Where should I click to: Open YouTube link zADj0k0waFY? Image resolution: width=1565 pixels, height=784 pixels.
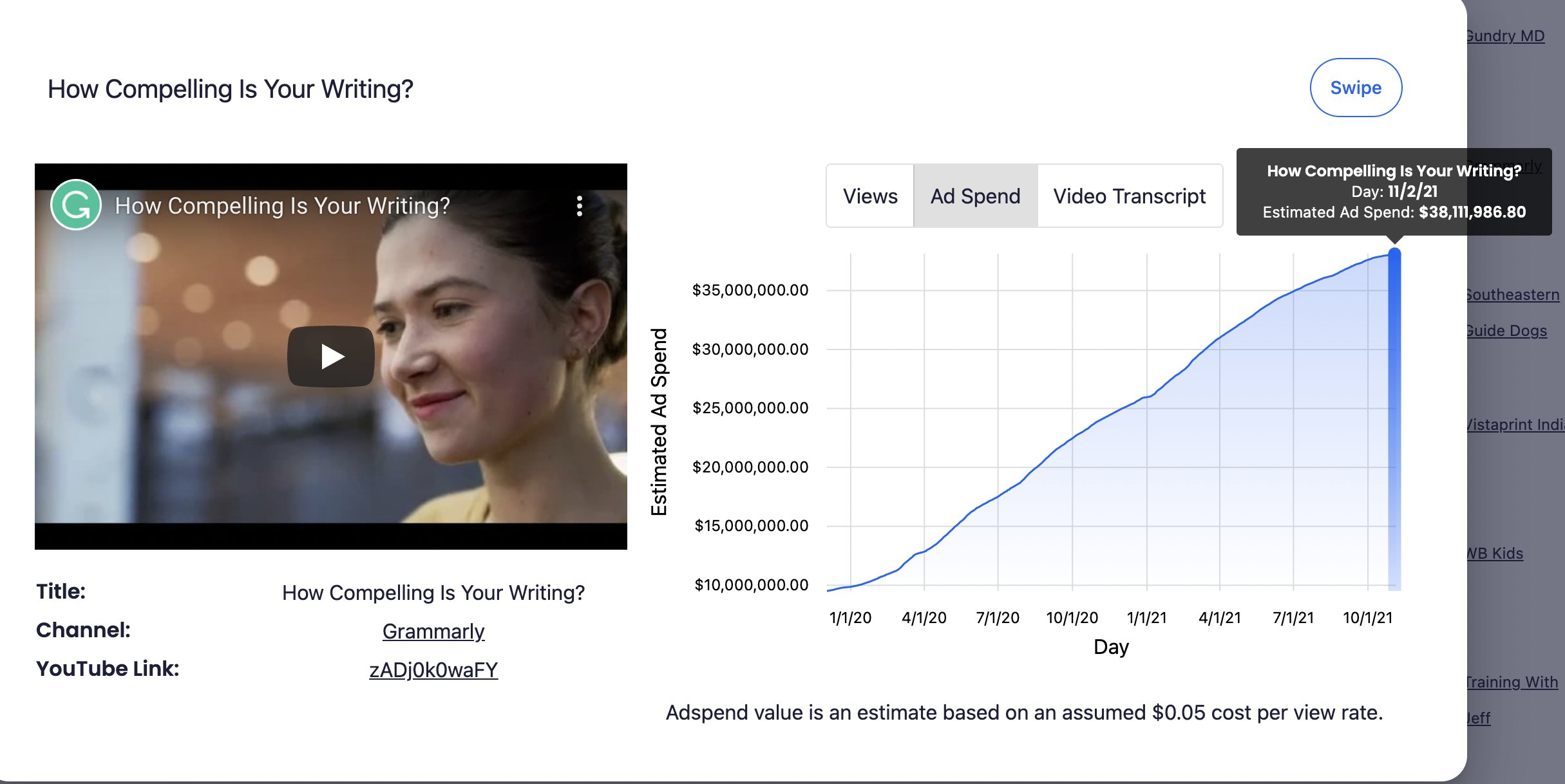[433, 670]
